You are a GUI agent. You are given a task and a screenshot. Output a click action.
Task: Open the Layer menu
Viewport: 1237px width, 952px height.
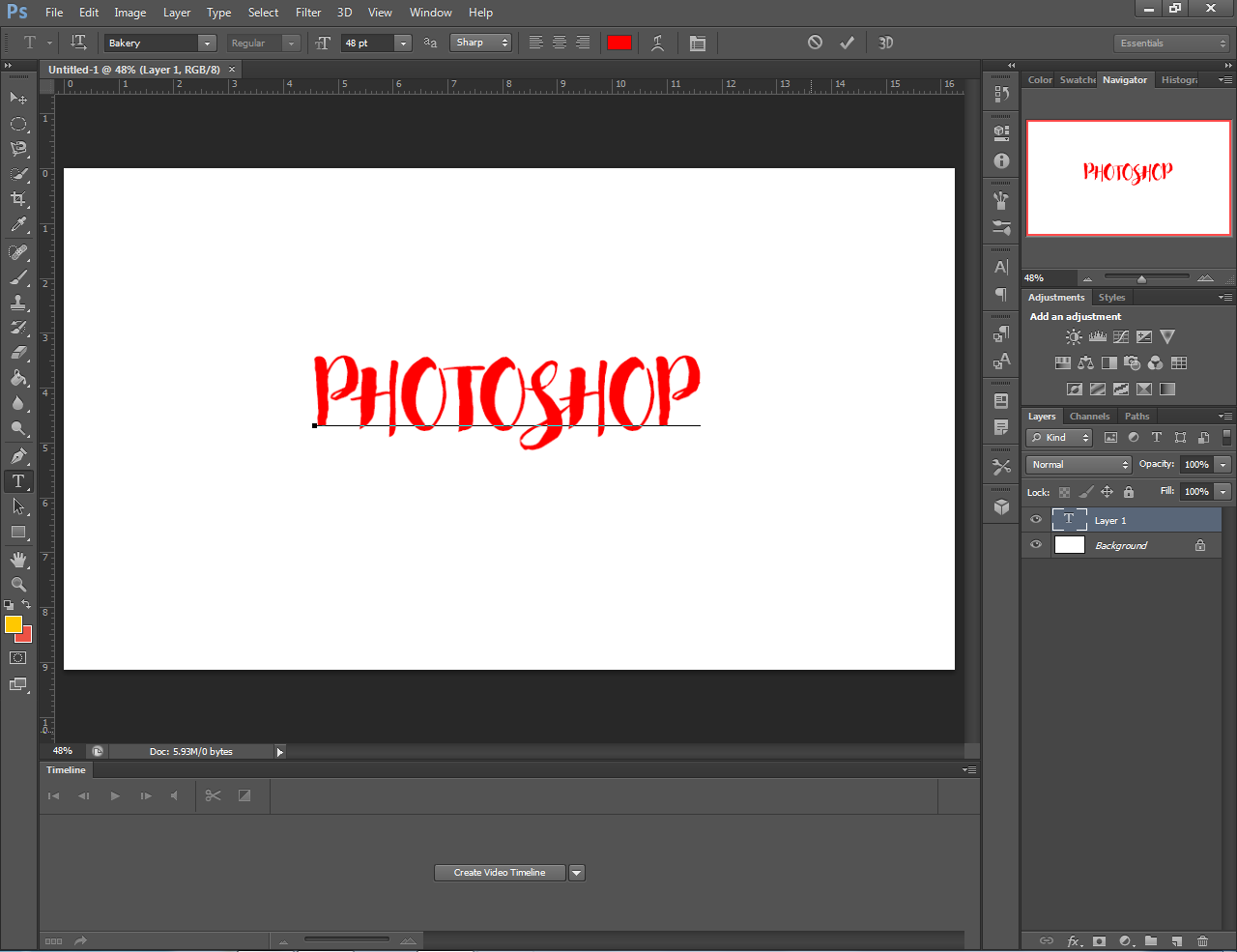(177, 13)
